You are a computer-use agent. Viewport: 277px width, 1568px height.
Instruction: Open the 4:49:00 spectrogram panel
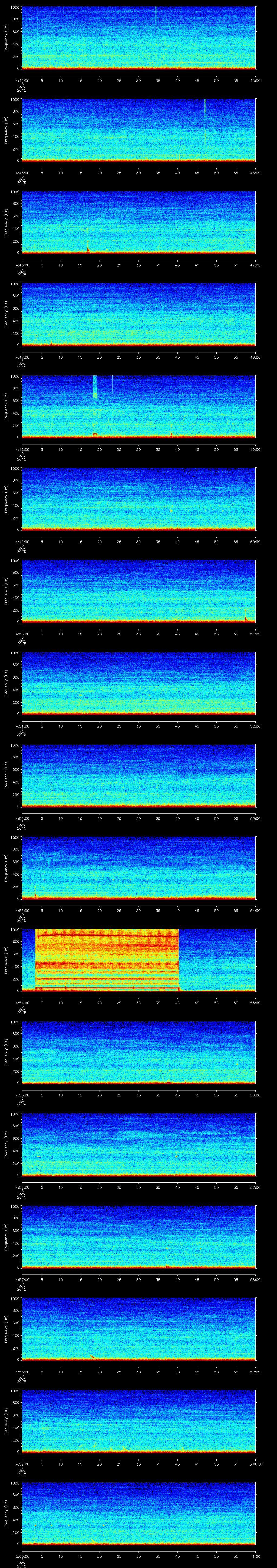[x=139, y=499]
